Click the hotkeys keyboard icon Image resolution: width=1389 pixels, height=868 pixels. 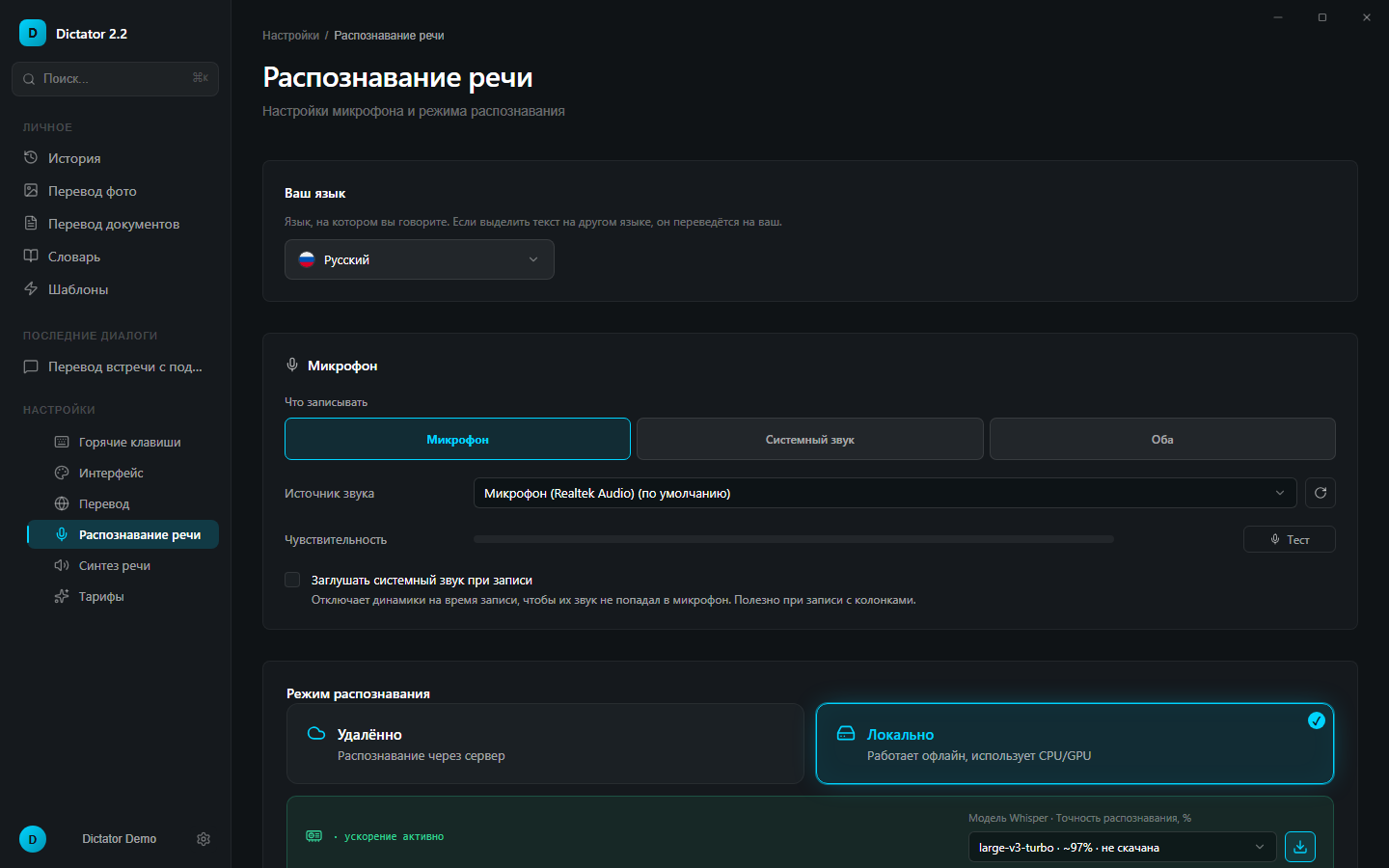click(x=62, y=442)
